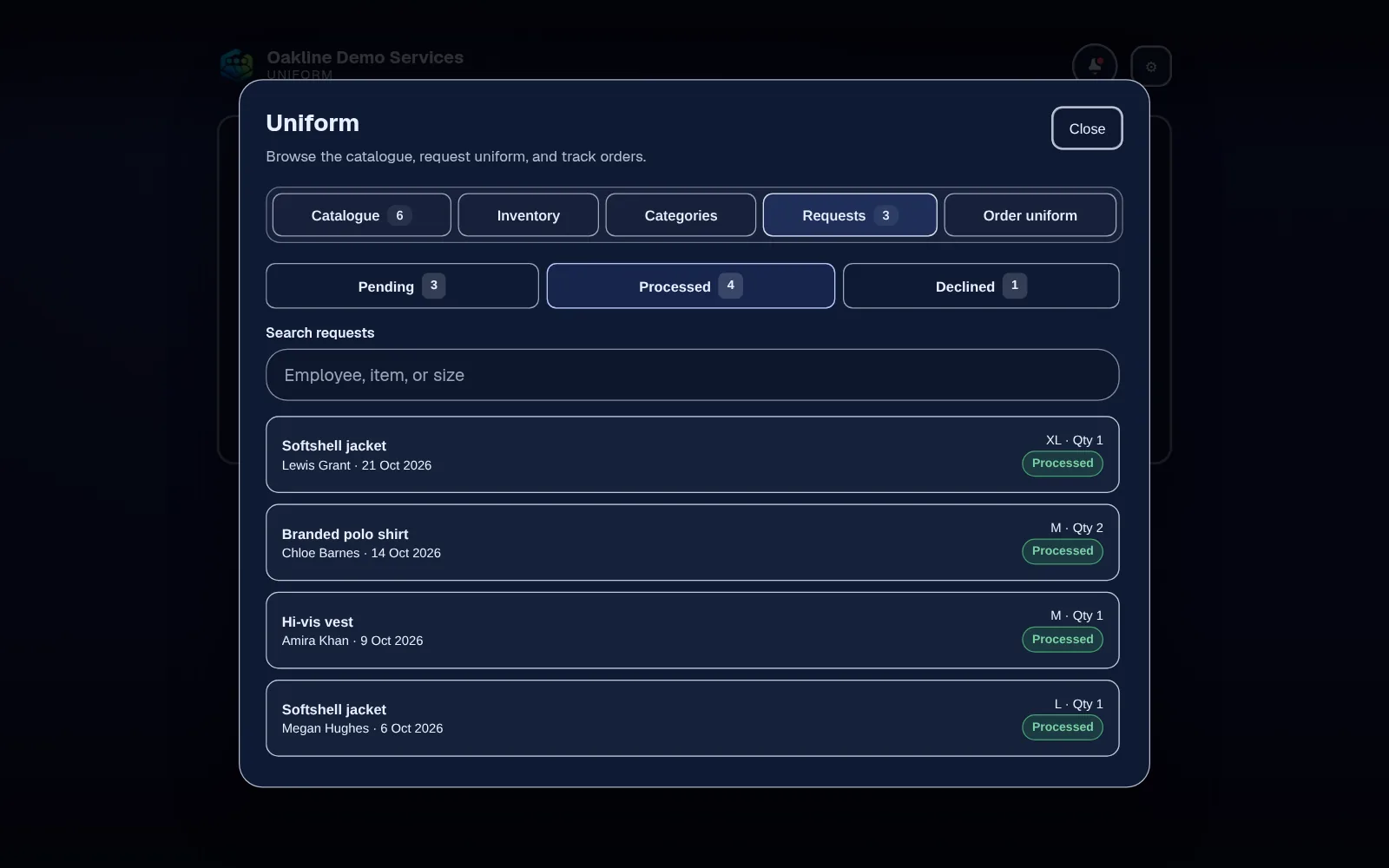Show Pending requests
1389x868 pixels.
tap(402, 286)
